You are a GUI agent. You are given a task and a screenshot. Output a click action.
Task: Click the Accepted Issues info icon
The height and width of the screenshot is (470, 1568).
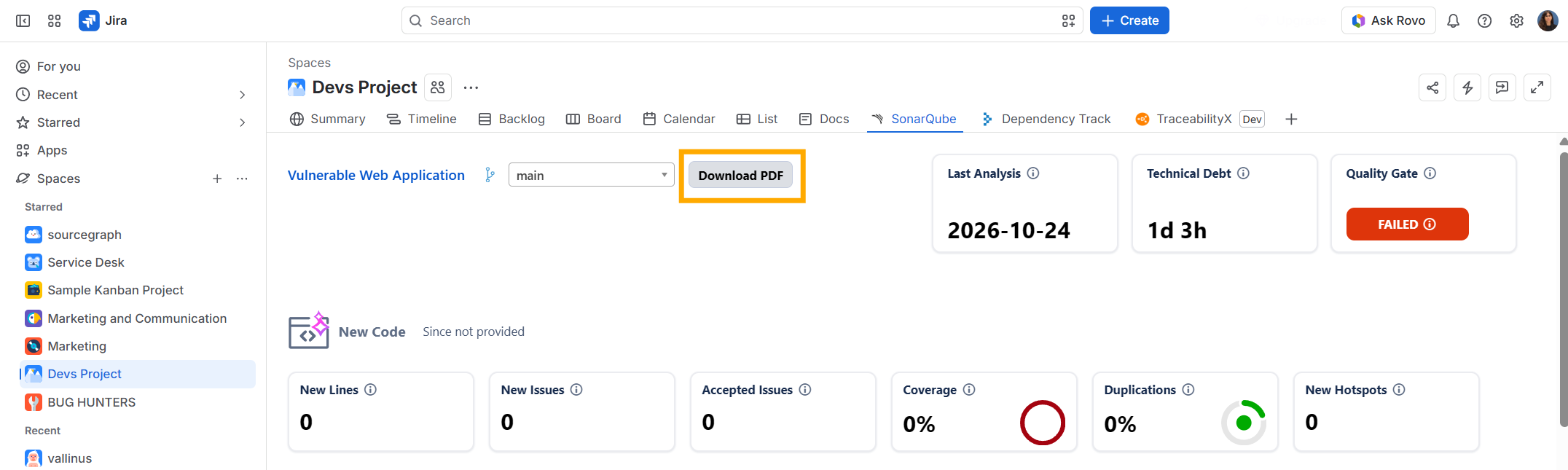click(x=805, y=390)
